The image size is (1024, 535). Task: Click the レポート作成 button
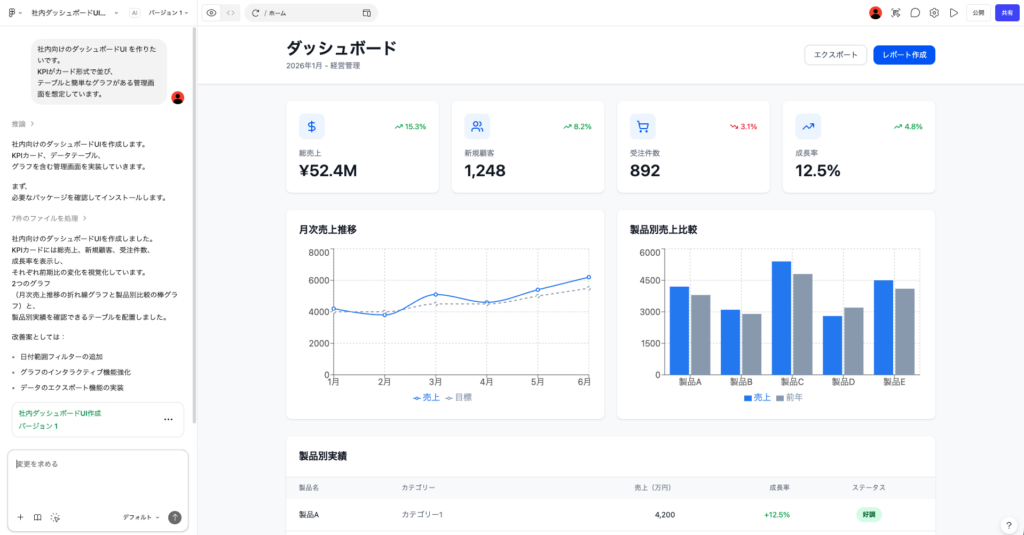tap(903, 55)
